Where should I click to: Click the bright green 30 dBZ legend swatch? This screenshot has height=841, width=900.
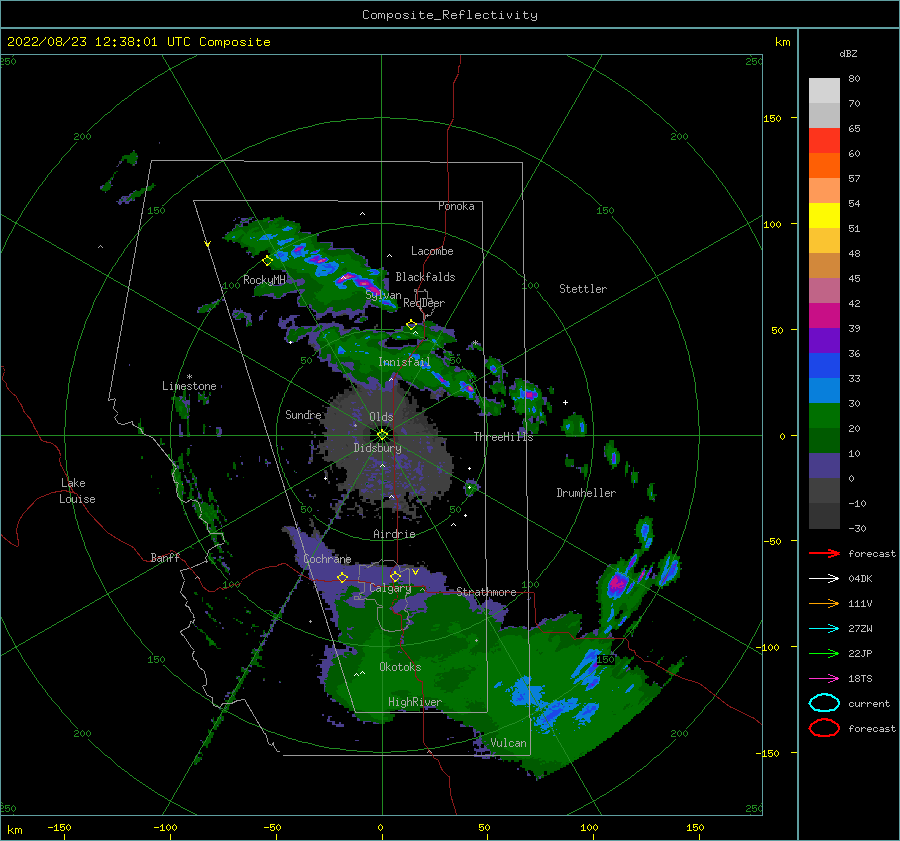(824, 415)
